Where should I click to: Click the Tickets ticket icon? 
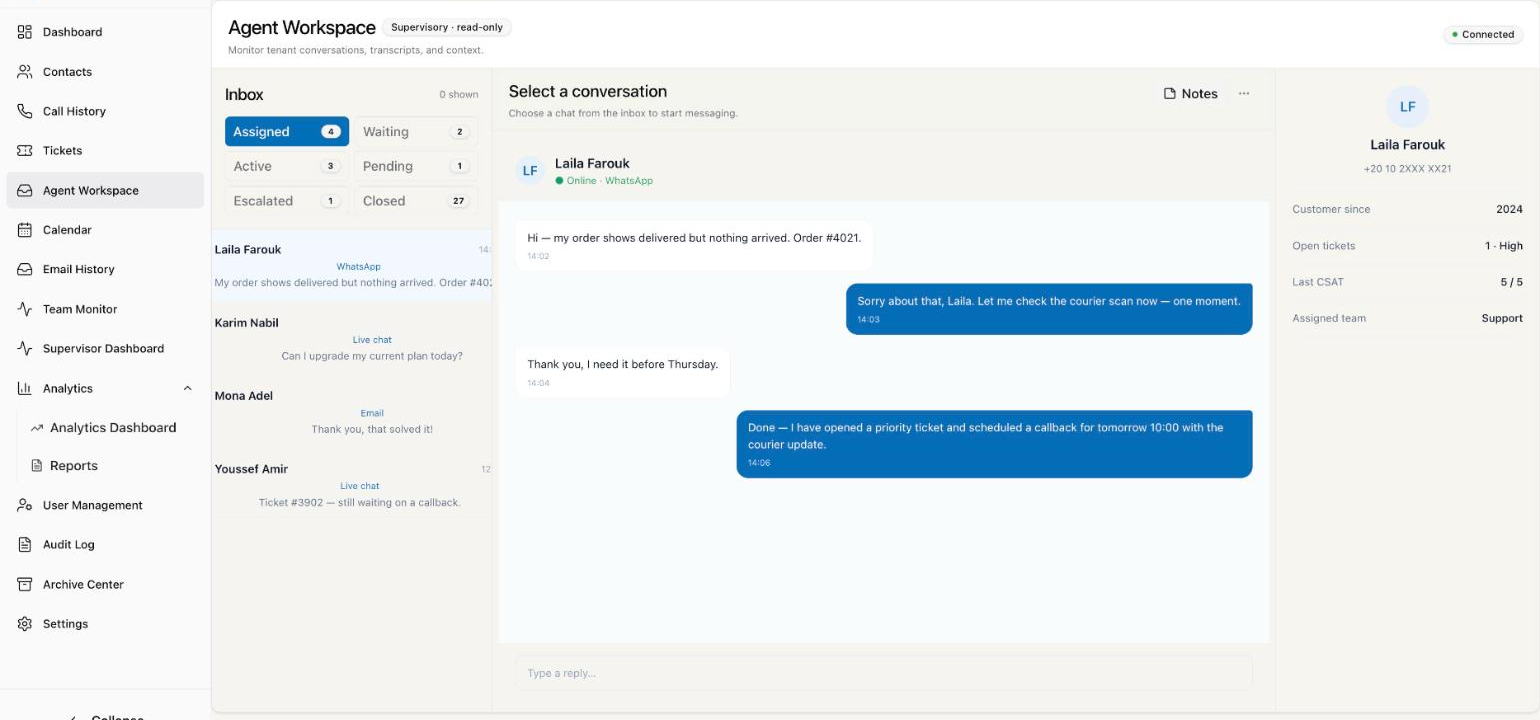25,151
